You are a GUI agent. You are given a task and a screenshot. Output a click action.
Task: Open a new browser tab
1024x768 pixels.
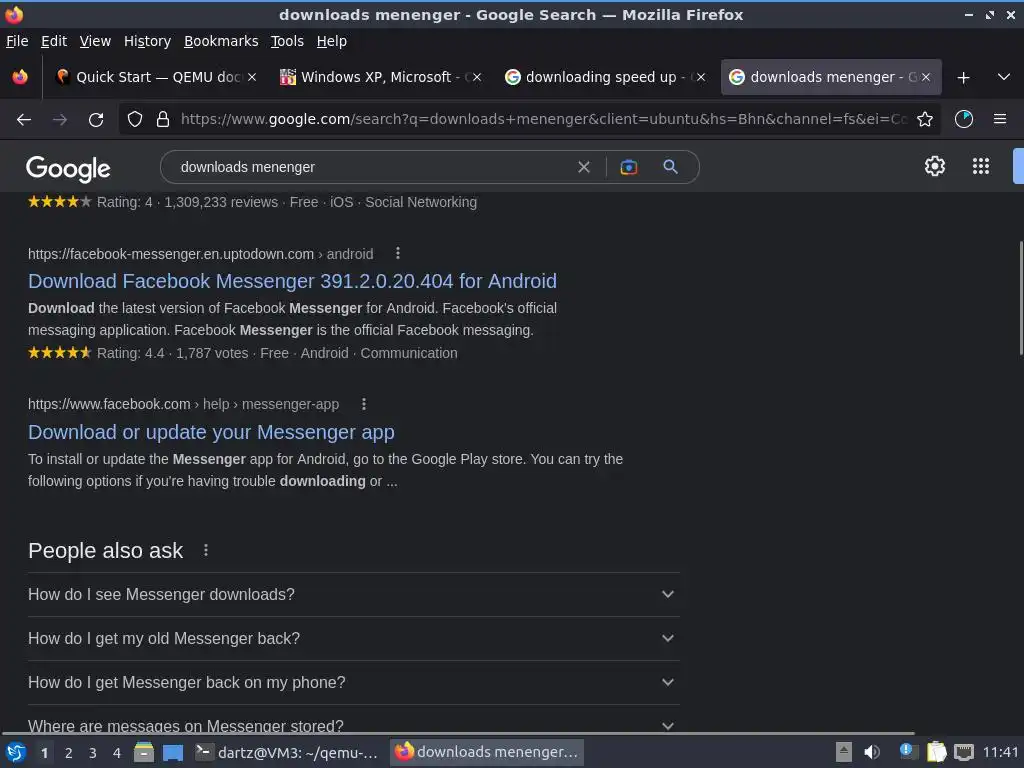click(x=963, y=77)
